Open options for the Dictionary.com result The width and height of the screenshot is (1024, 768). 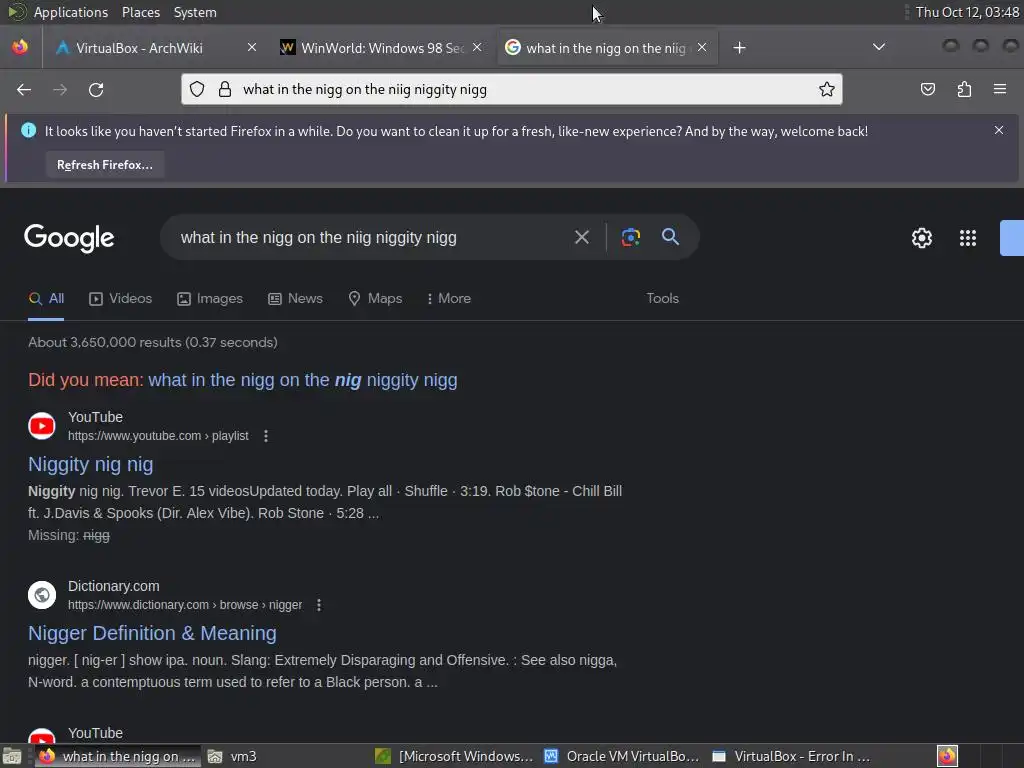pyautogui.click(x=319, y=605)
